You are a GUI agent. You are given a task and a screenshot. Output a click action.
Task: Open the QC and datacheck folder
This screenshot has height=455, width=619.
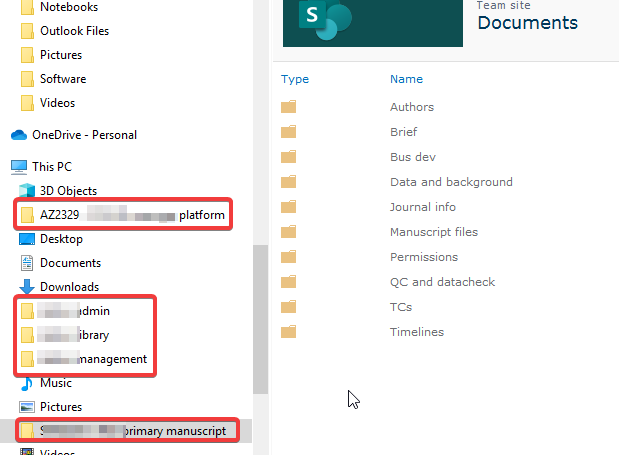(x=442, y=282)
